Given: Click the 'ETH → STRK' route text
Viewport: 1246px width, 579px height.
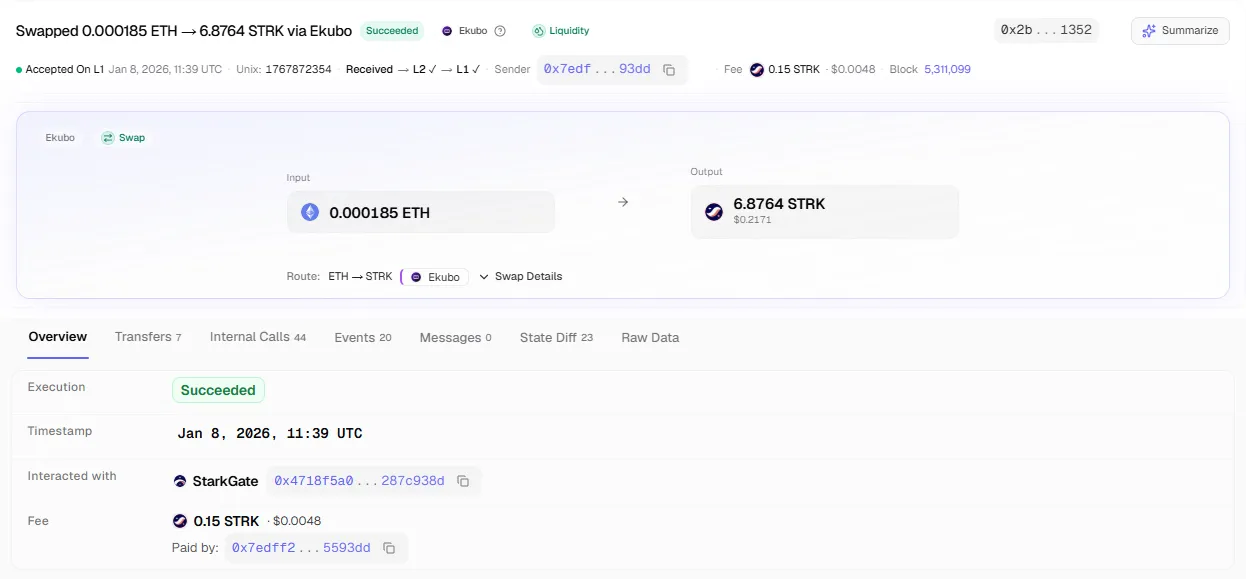Looking at the screenshot, I should 360,277.
